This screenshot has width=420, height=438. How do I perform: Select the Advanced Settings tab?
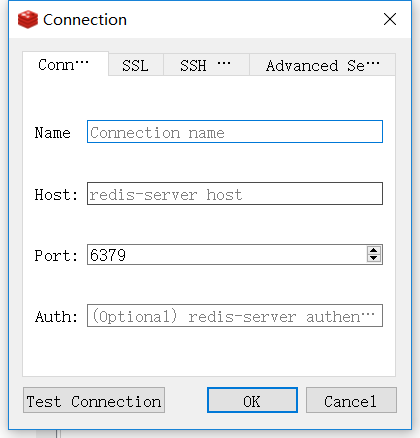click(x=322, y=65)
